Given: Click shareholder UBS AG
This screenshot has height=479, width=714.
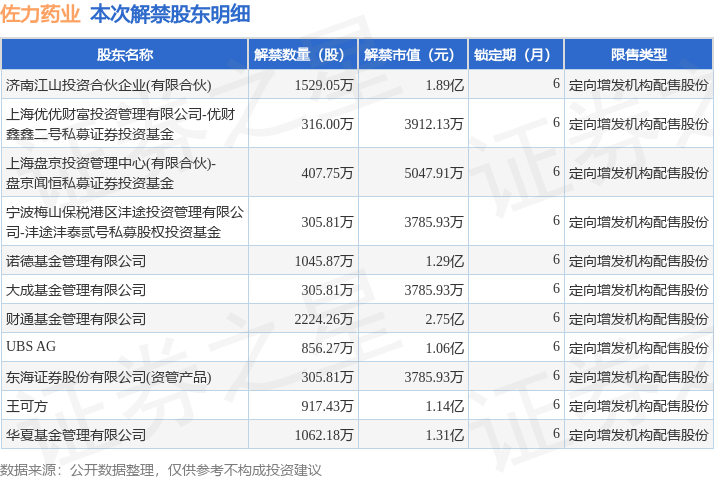Looking at the screenshot, I should [31, 347].
